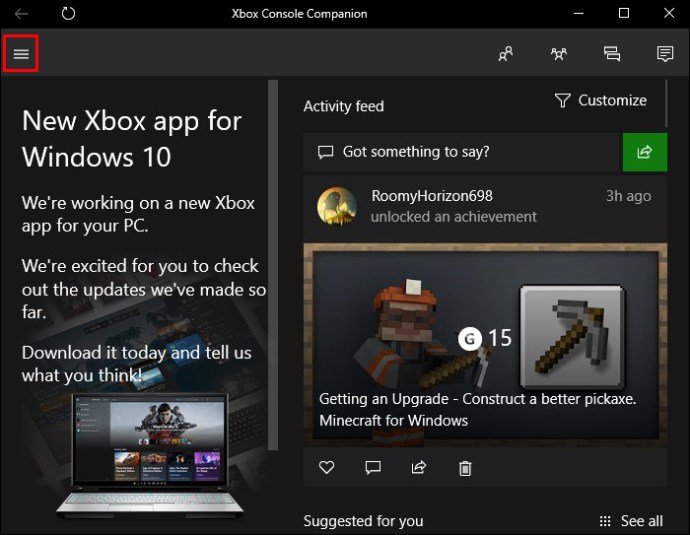The height and width of the screenshot is (535, 690).
Task: Click the back arrow in the title bar
Action: pos(21,14)
